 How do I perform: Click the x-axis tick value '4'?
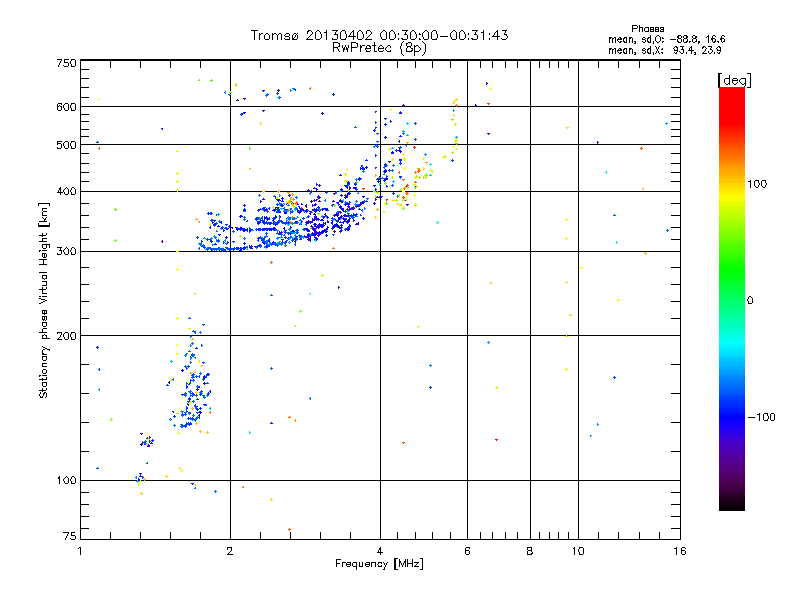tap(380, 551)
